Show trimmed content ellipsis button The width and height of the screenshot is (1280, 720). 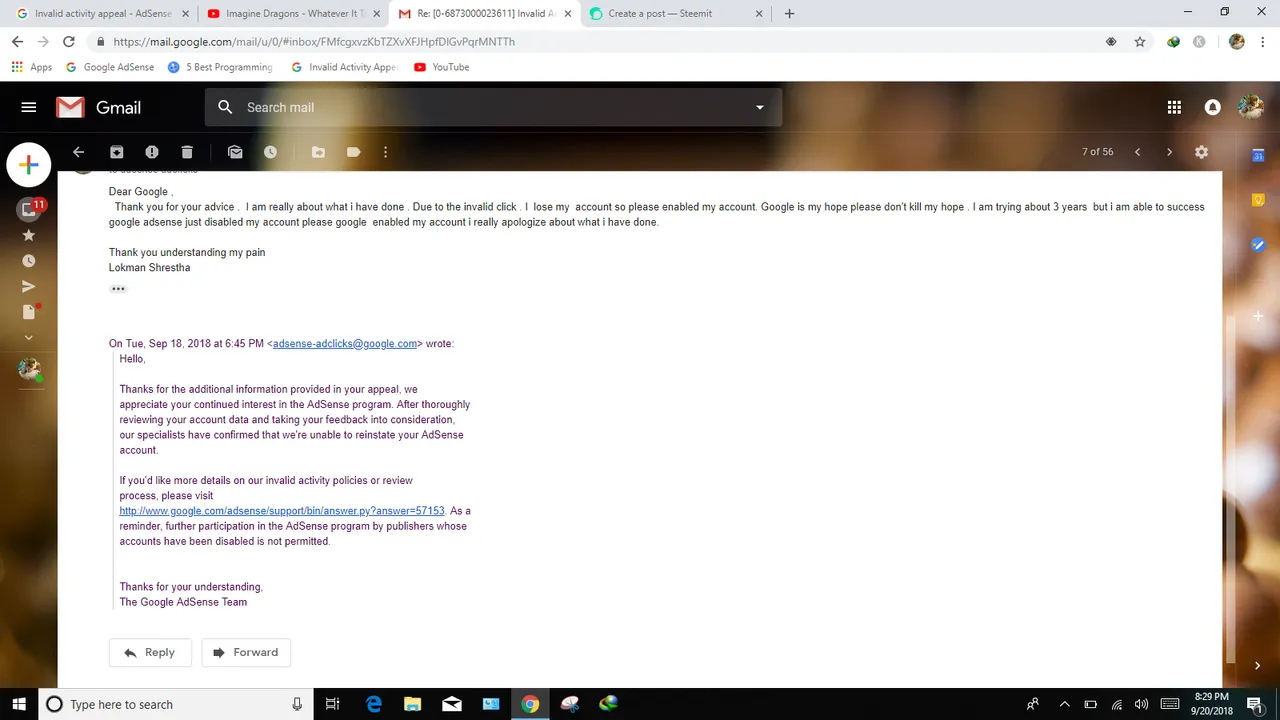click(118, 289)
